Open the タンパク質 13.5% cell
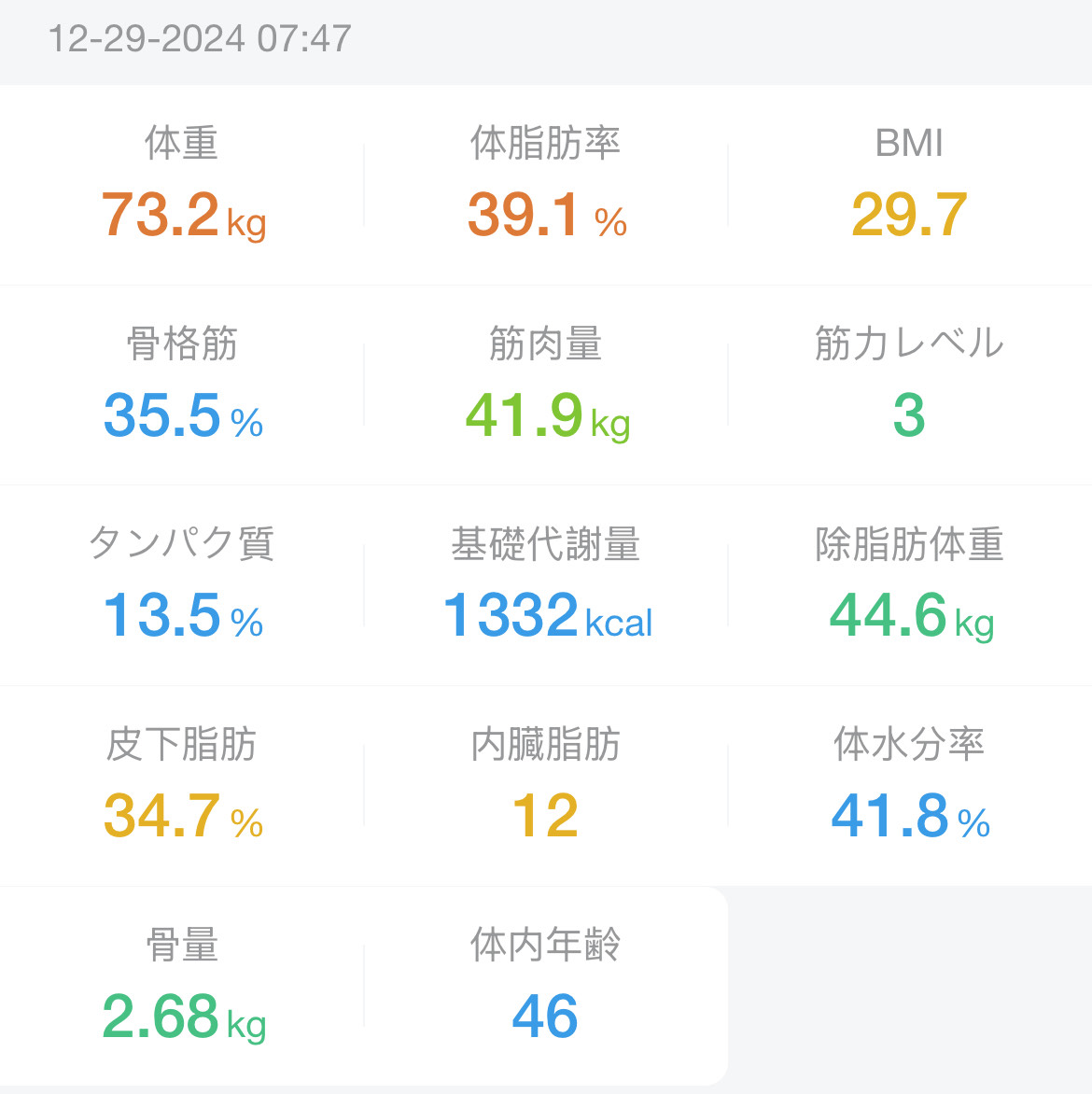This screenshot has height=1094, width=1092. (x=182, y=585)
